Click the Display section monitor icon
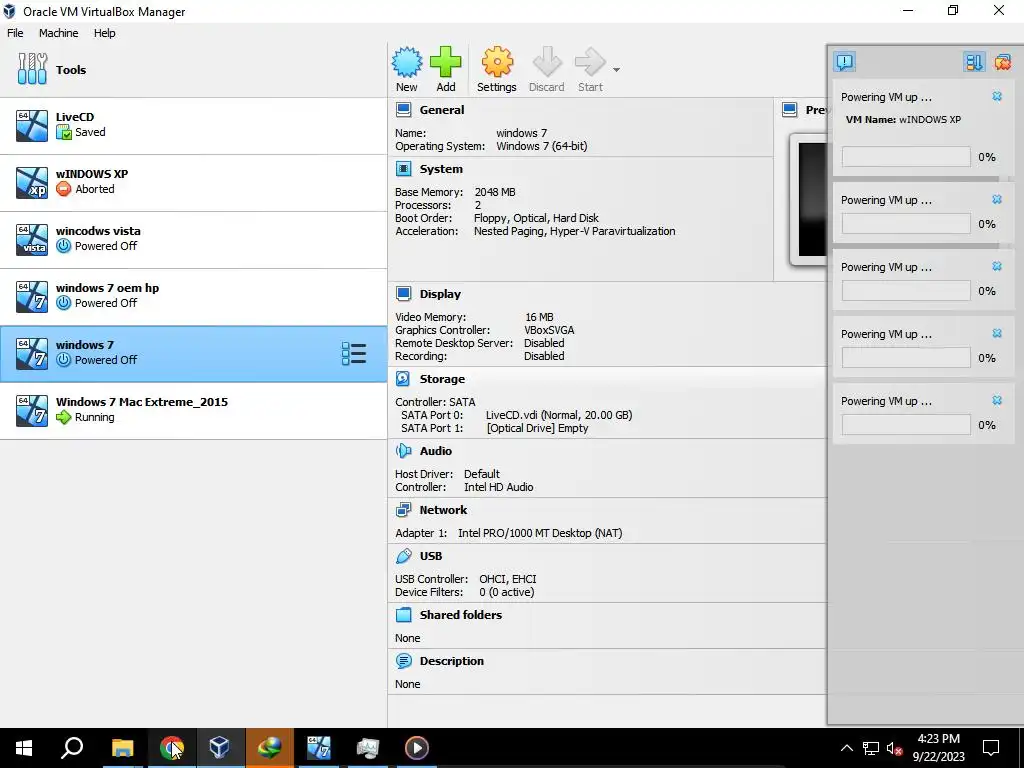The image size is (1024, 768). click(404, 294)
